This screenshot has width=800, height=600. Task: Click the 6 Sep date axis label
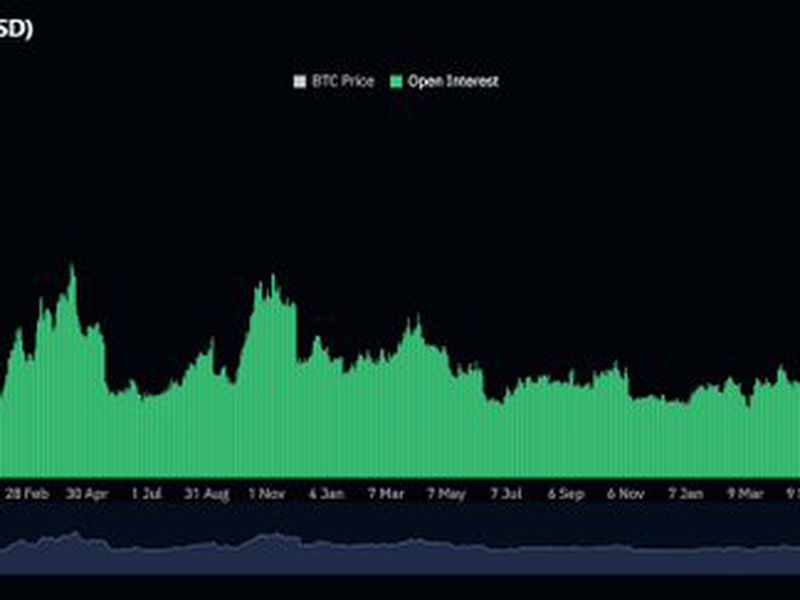tap(566, 493)
